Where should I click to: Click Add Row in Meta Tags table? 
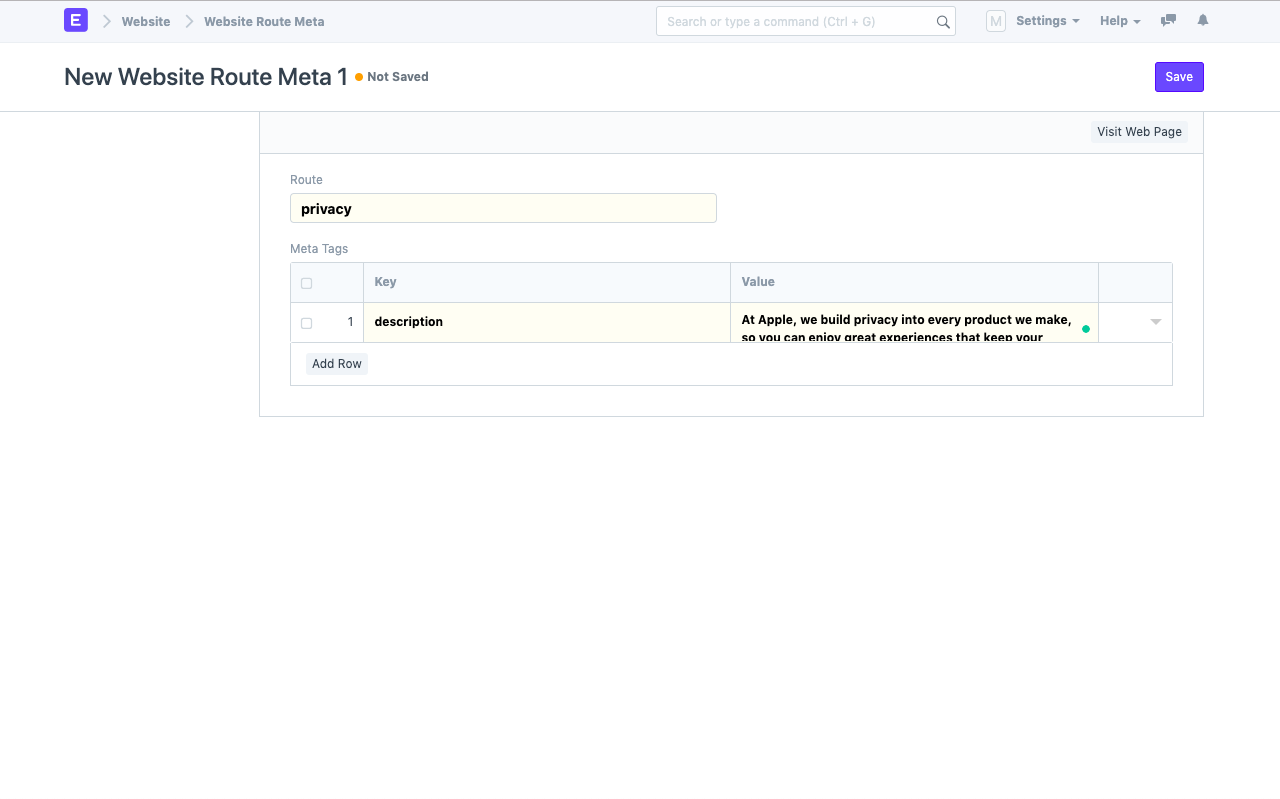tap(337, 364)
